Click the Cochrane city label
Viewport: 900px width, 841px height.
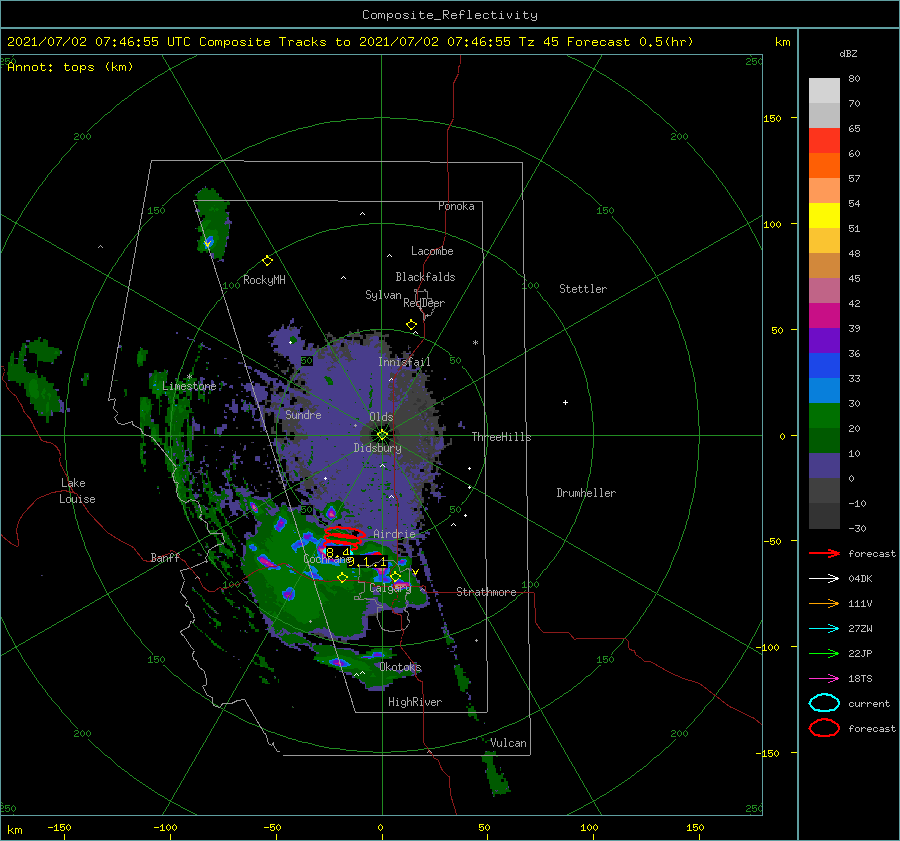tap(327, 559)
